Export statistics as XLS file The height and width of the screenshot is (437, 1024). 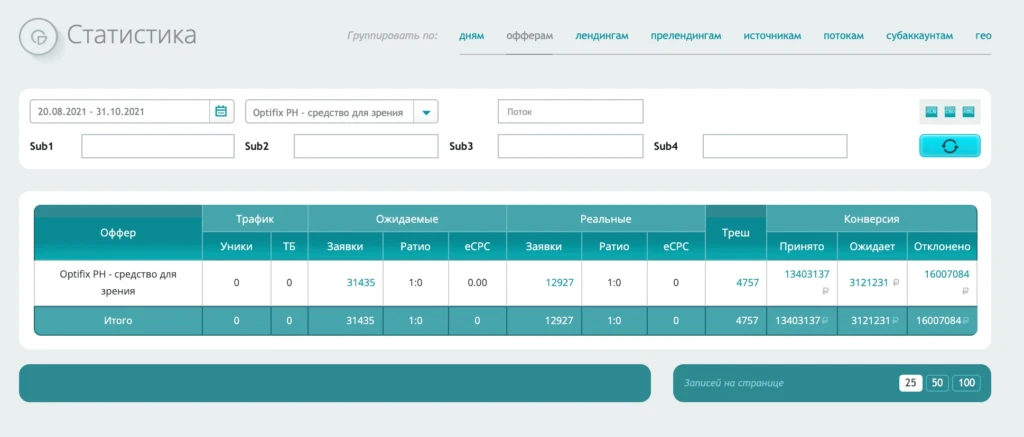931,112
